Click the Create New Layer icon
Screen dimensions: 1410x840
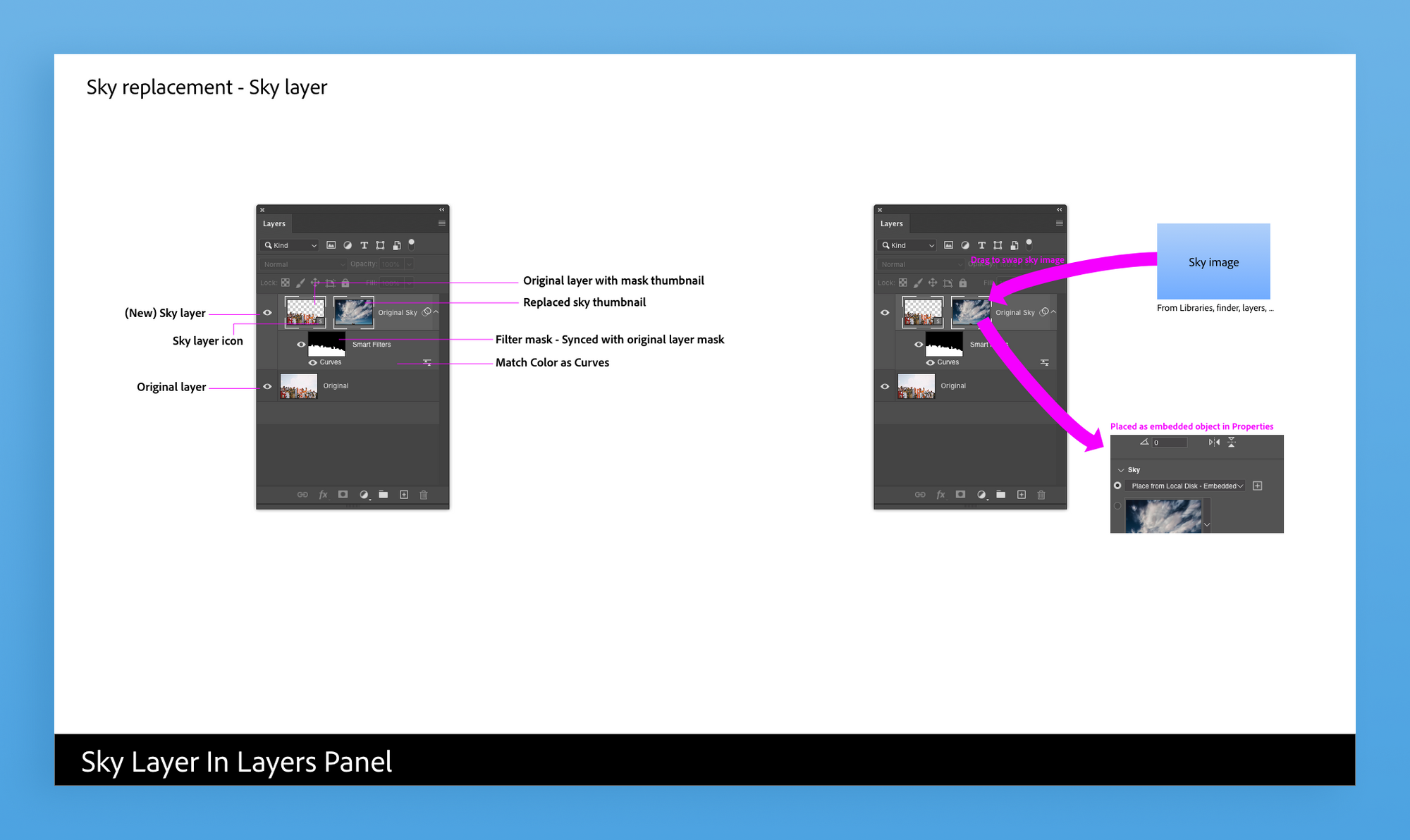(407, 495)
